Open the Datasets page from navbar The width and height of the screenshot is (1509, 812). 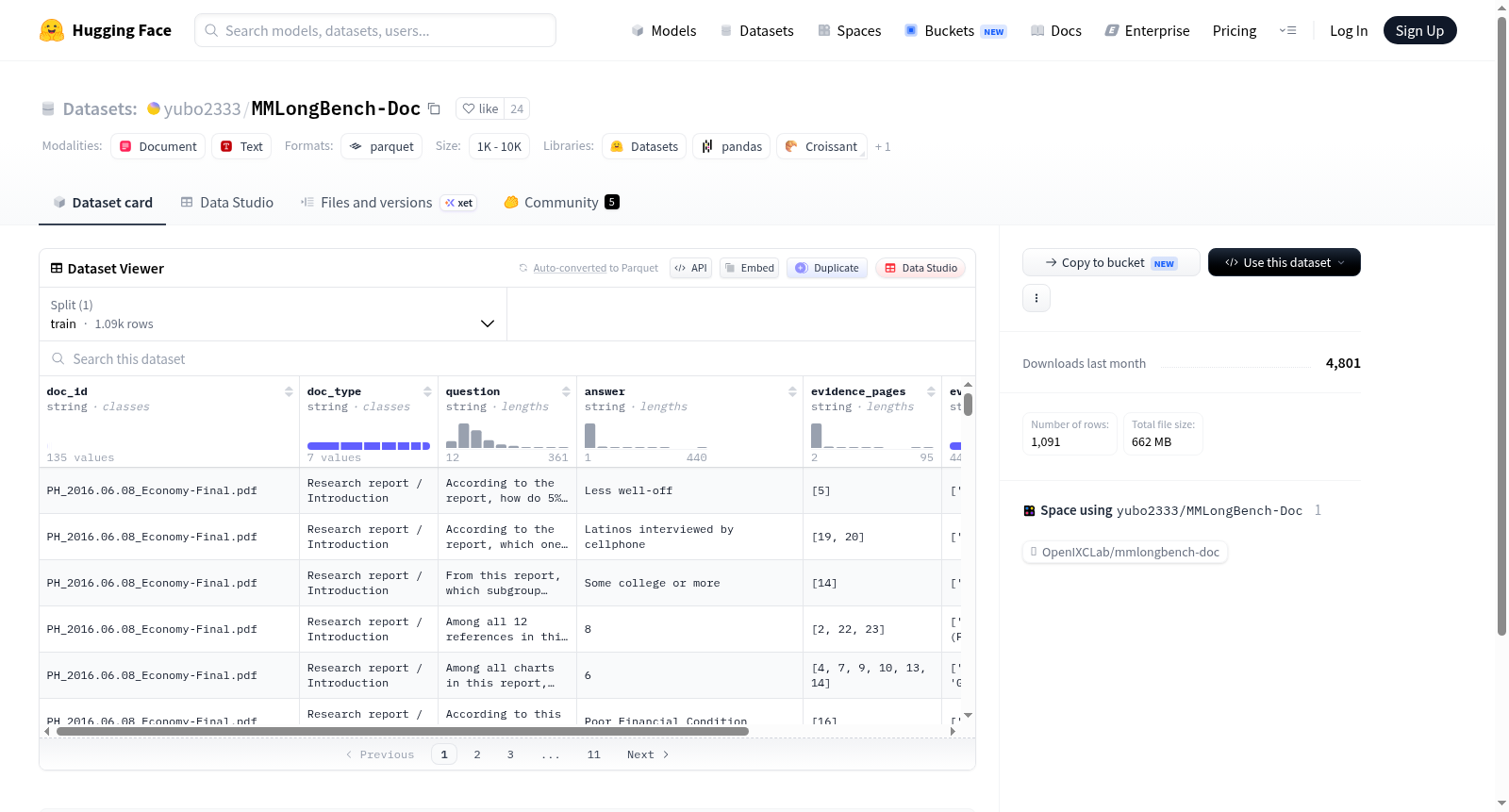tap(756, 30)
